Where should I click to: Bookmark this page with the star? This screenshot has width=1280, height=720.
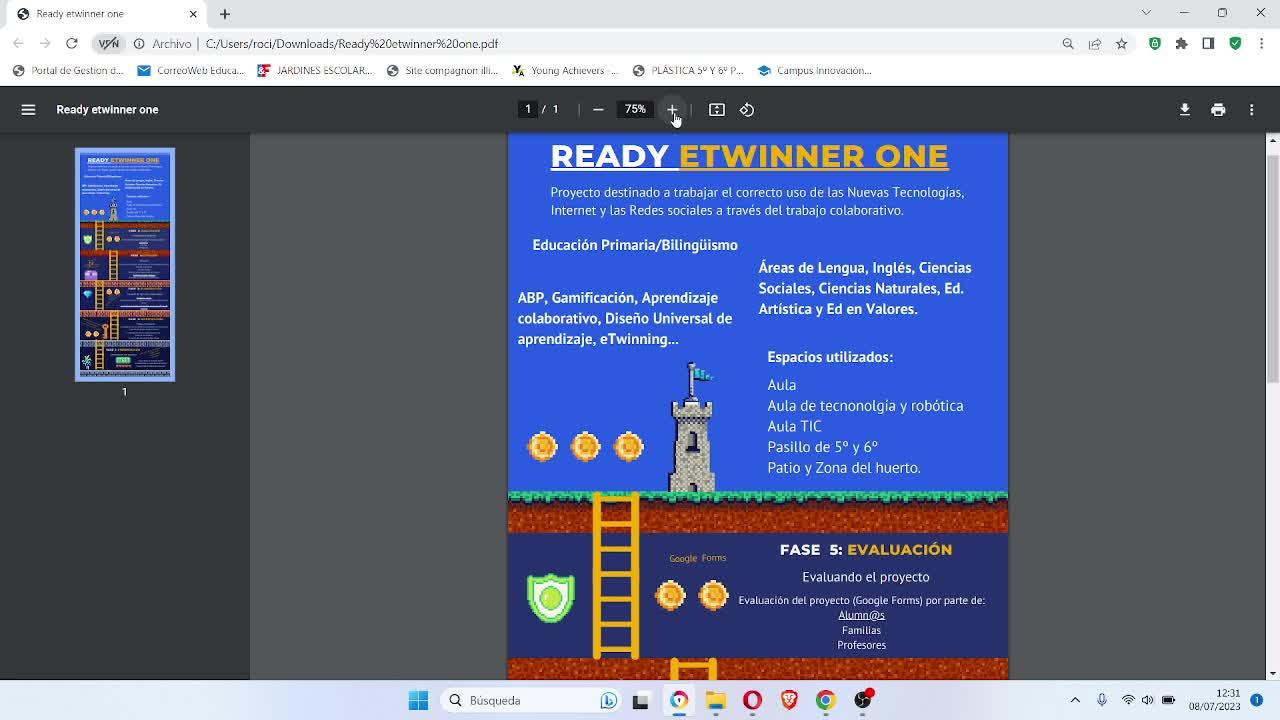pyautogui.click(x=1122, y=44)
